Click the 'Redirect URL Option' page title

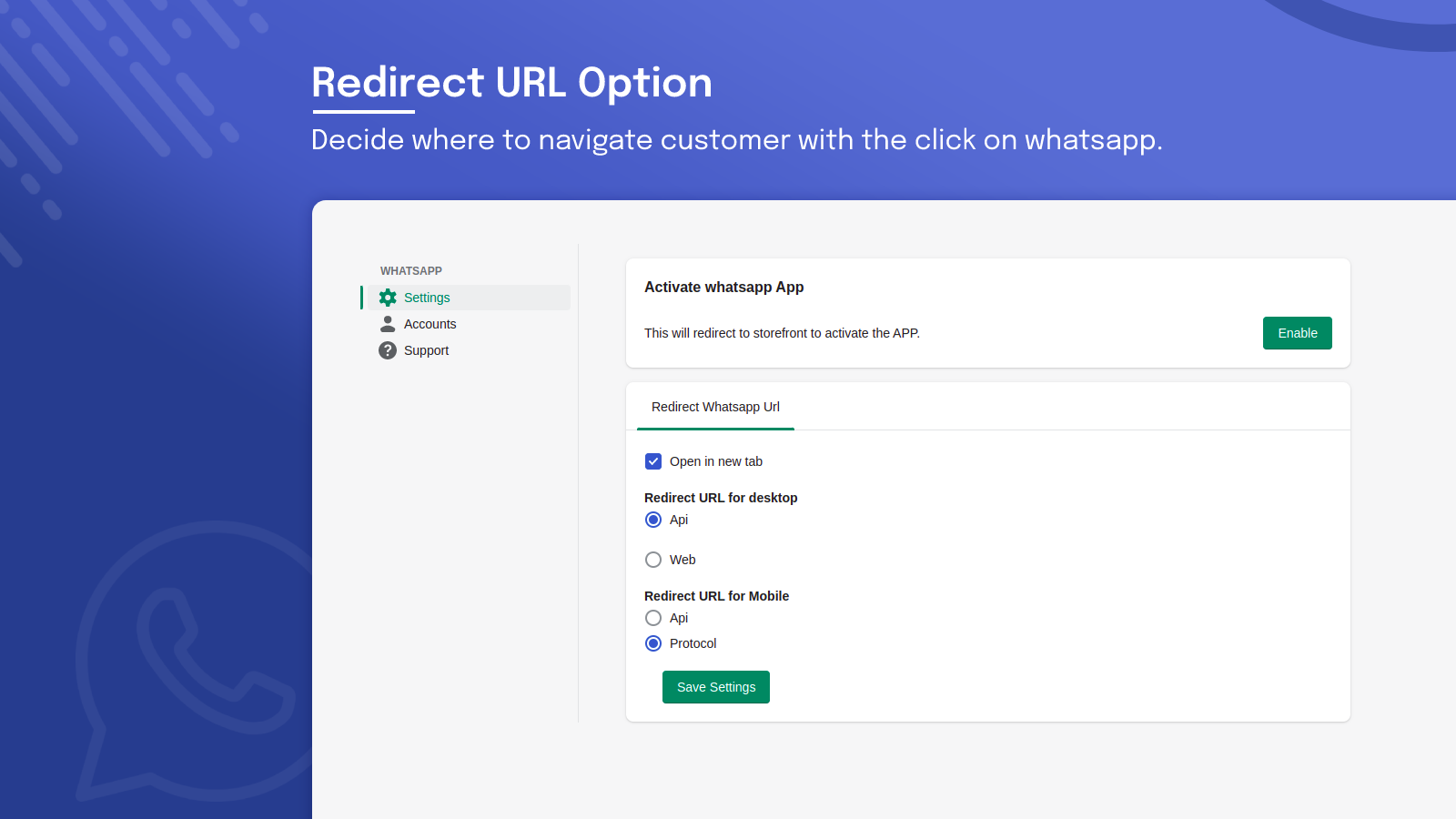click(511, 83)
